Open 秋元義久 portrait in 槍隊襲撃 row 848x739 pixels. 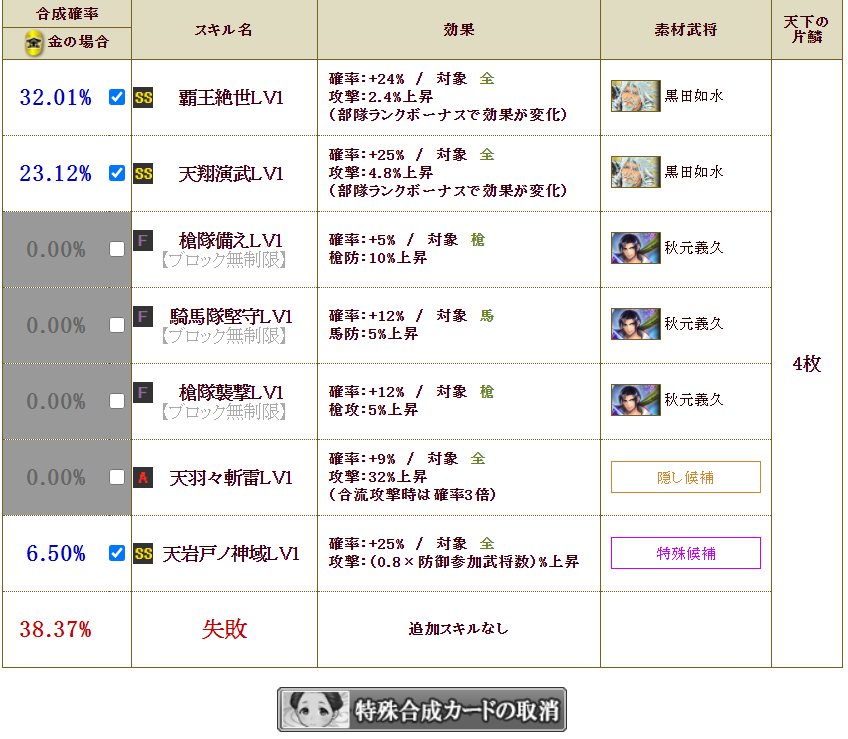[x=635, y=400]
